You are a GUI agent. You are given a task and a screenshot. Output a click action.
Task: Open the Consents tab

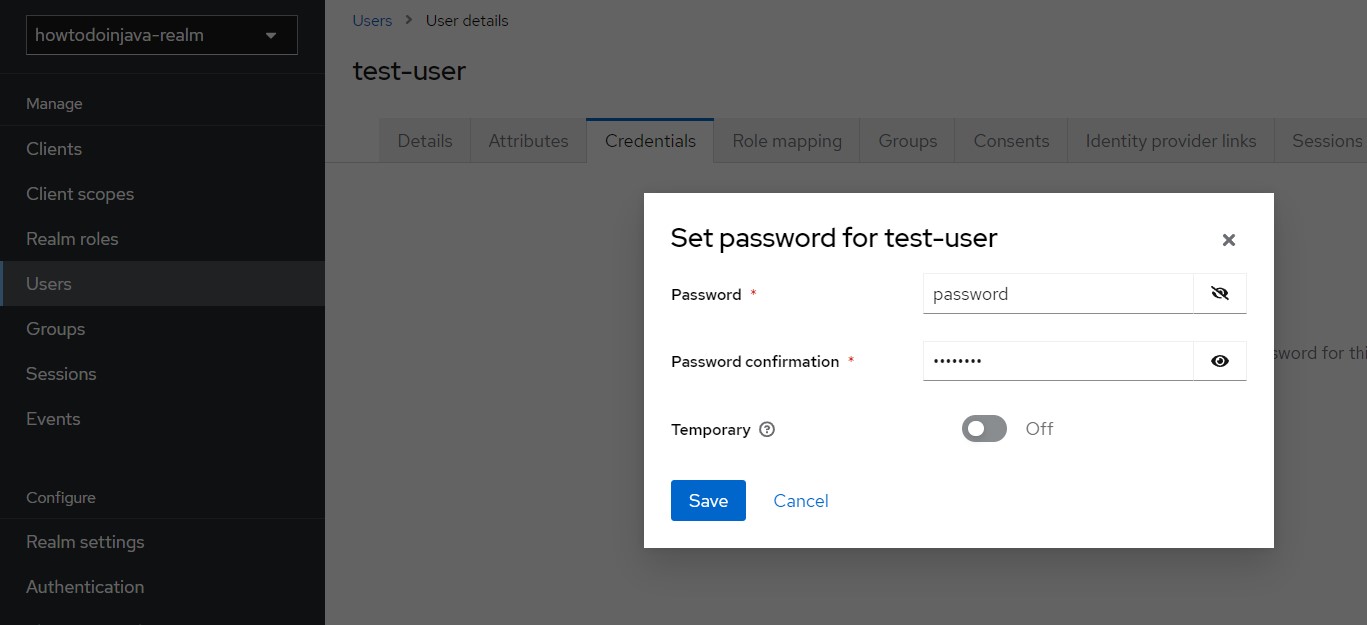pyautogui.click(x=1010, y=140)
